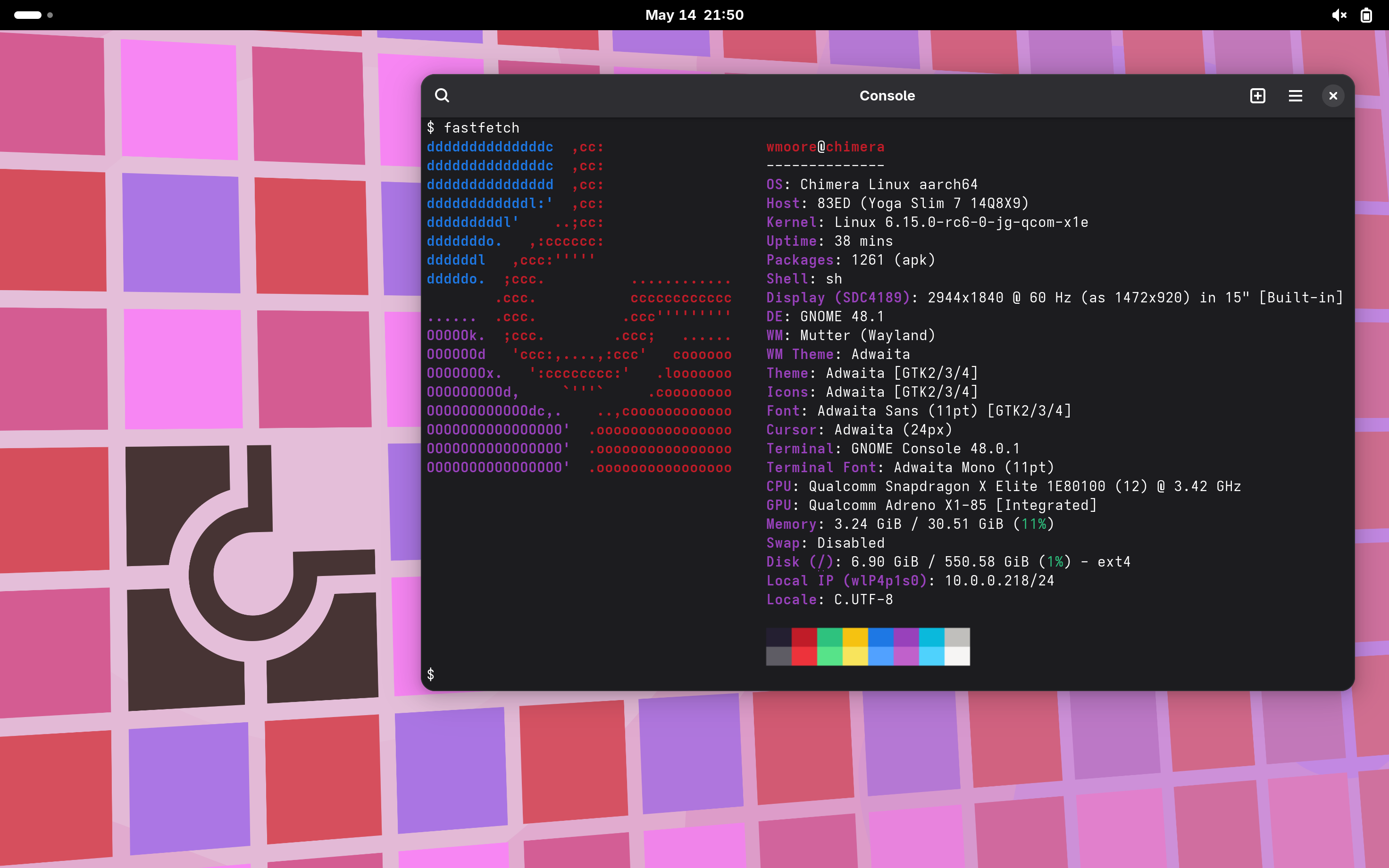Click the empty shell prompt at bottom
Viewport: 1389px width, 868px height.
[430, 675]
